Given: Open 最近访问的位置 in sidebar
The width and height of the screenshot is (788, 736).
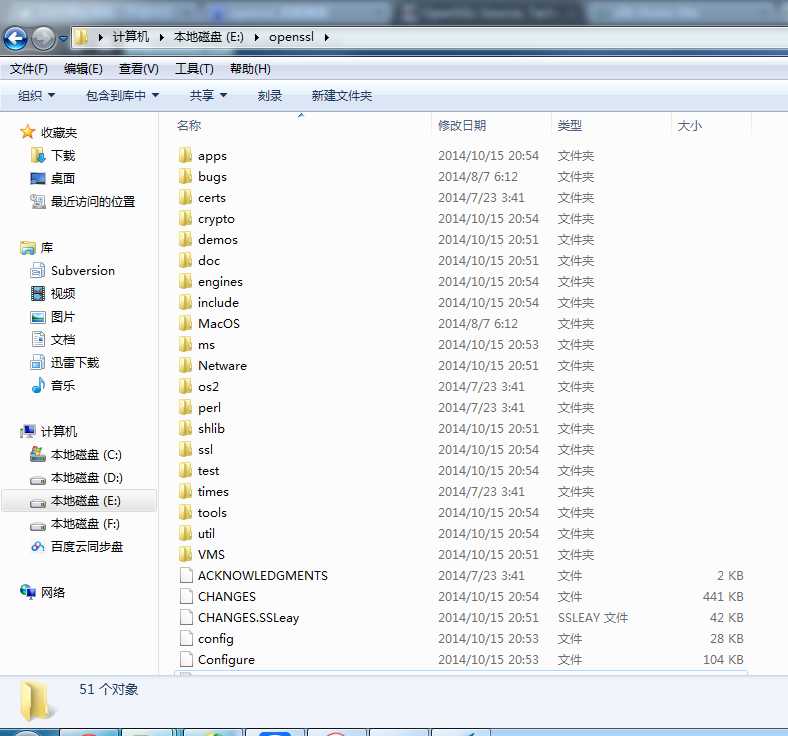Looking at the screenshot, I should click(x=83, y=201).
